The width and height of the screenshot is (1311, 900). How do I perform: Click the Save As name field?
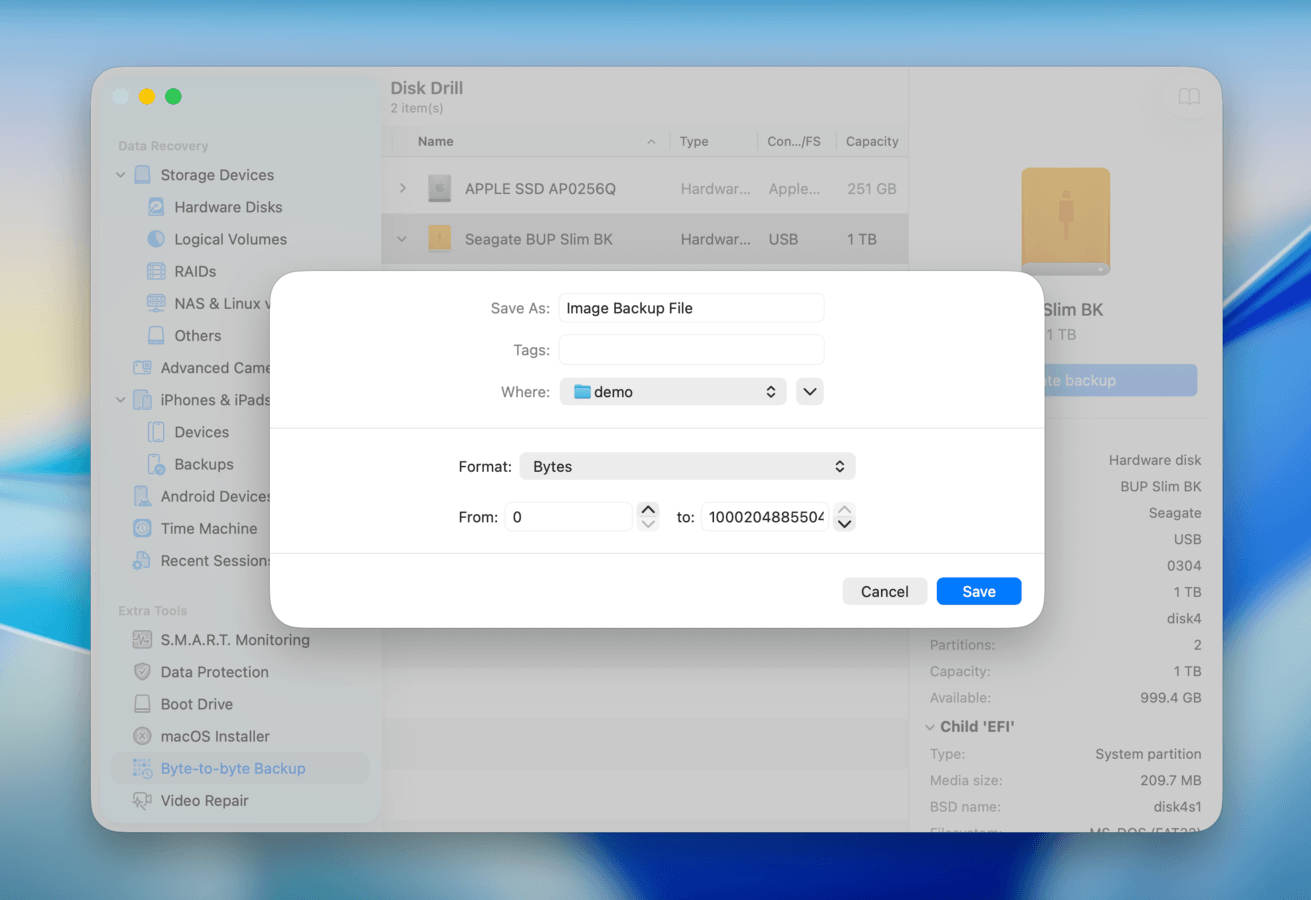[691, 308]
